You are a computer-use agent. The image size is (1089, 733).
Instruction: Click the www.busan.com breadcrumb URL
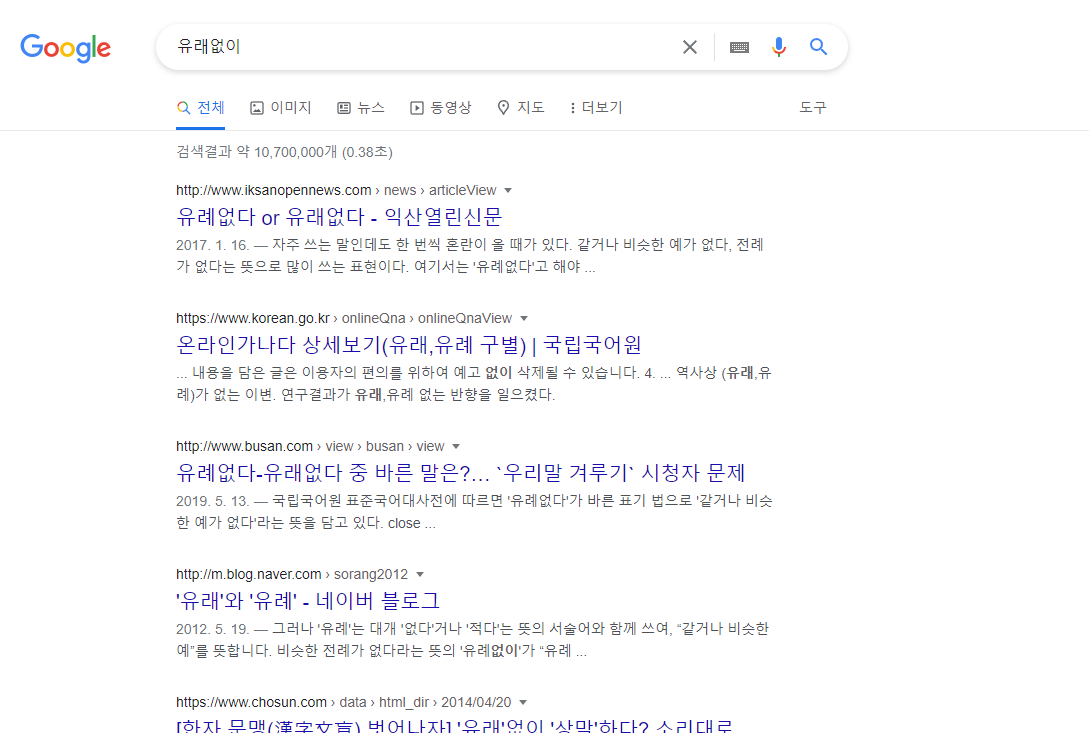310,446
